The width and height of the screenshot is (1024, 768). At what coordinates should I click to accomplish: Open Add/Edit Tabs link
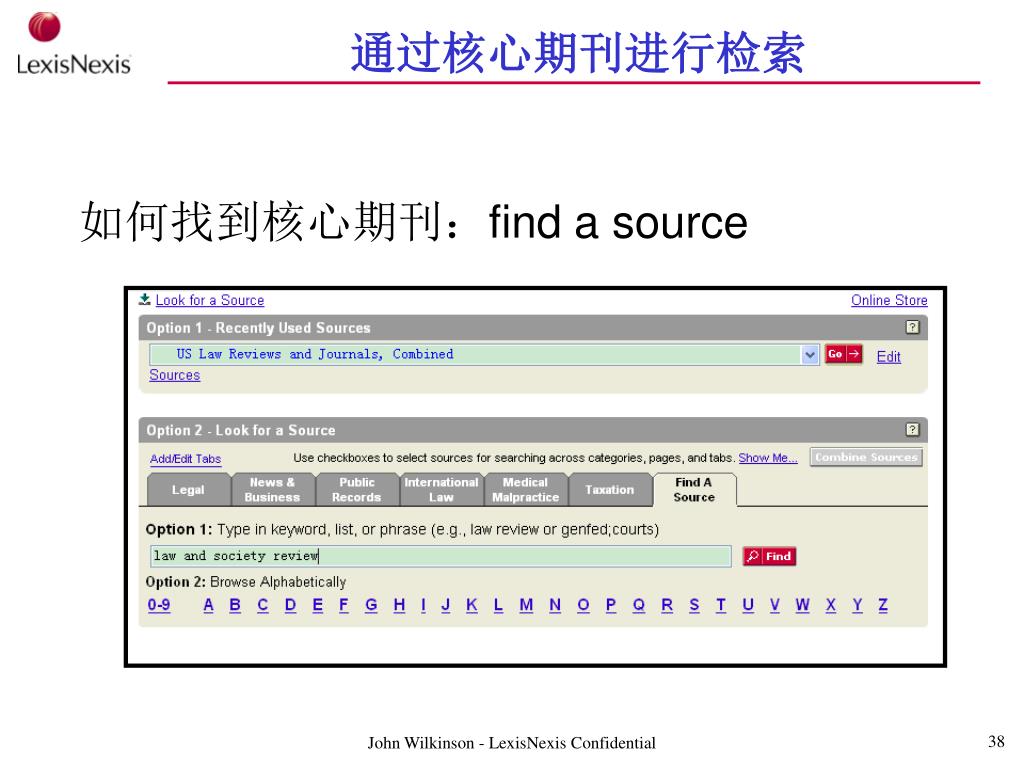185,458
